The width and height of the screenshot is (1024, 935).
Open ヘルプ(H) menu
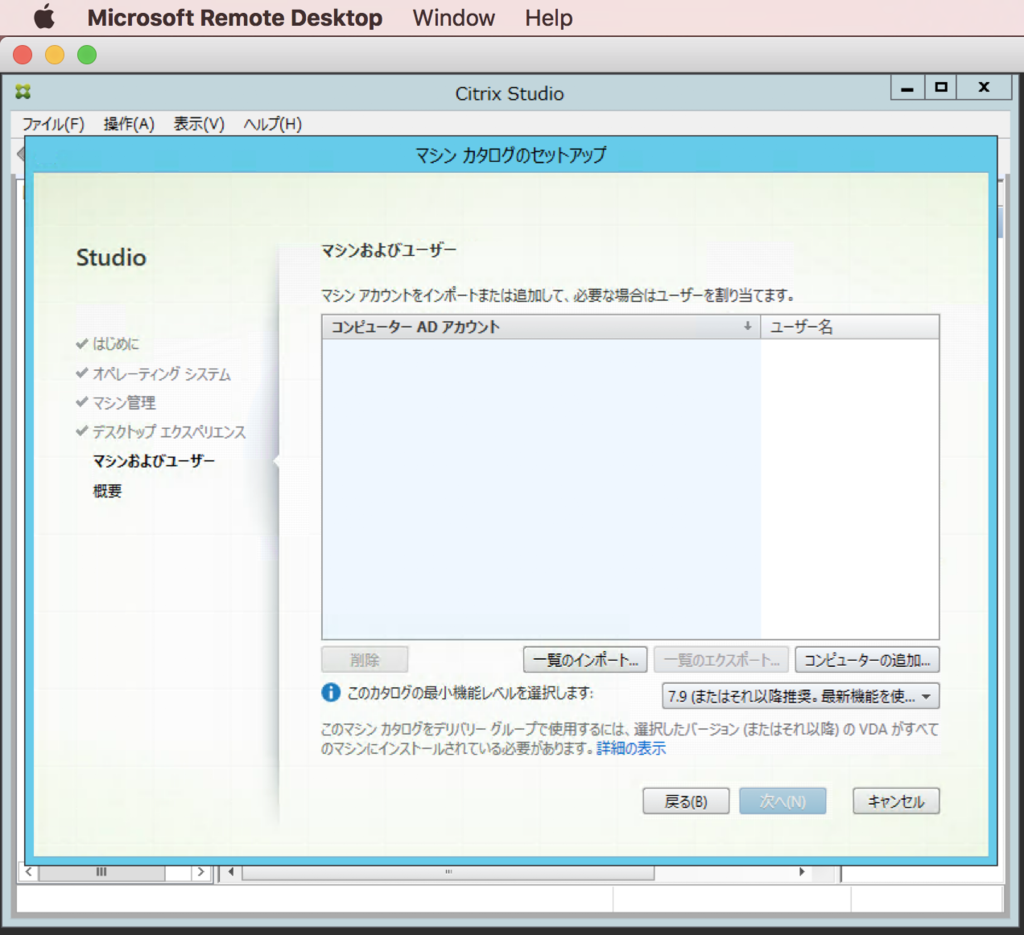(272, 124)
